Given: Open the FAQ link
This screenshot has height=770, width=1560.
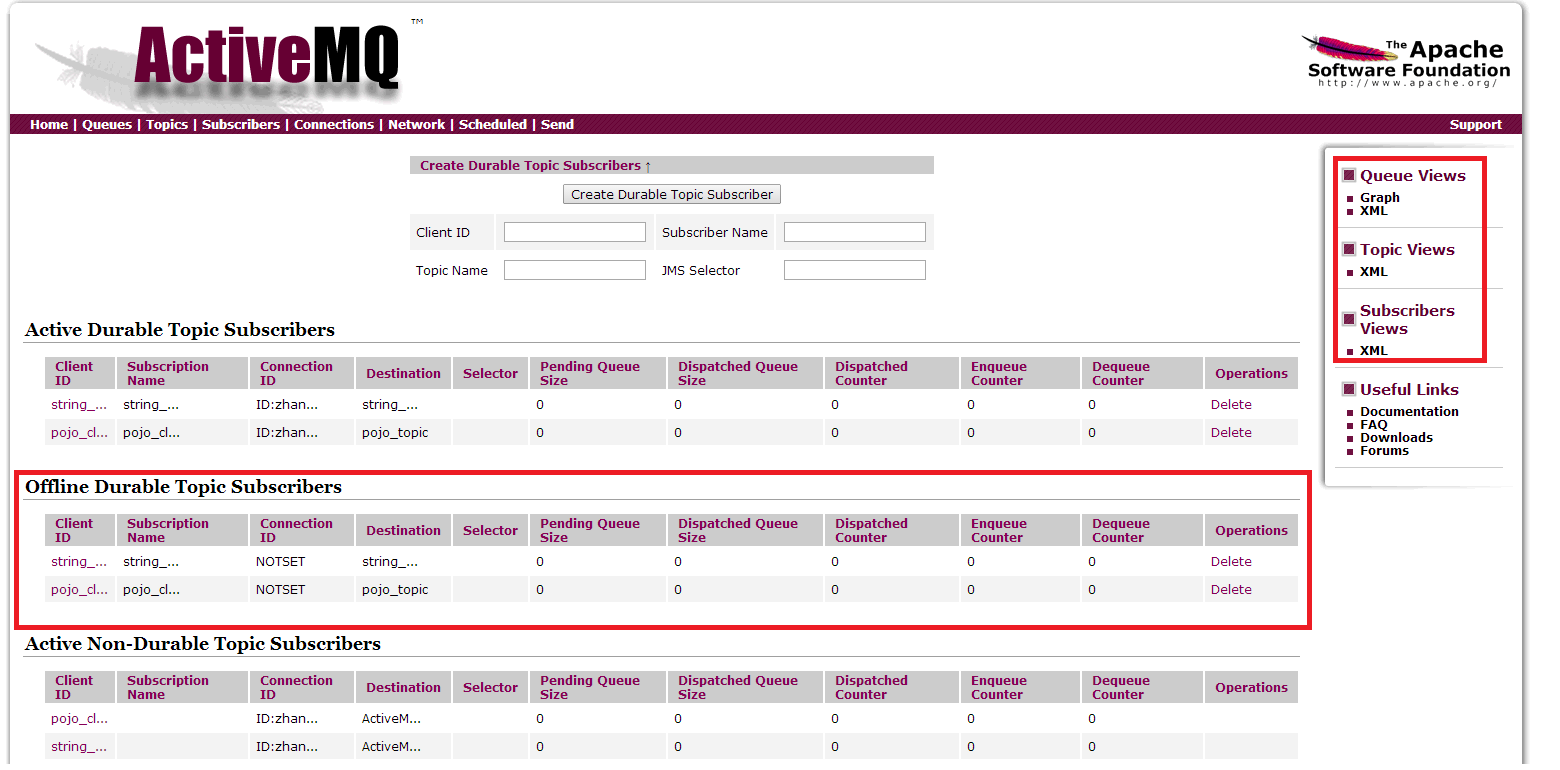Looking at the screenshot, I should pos(1374,425).
